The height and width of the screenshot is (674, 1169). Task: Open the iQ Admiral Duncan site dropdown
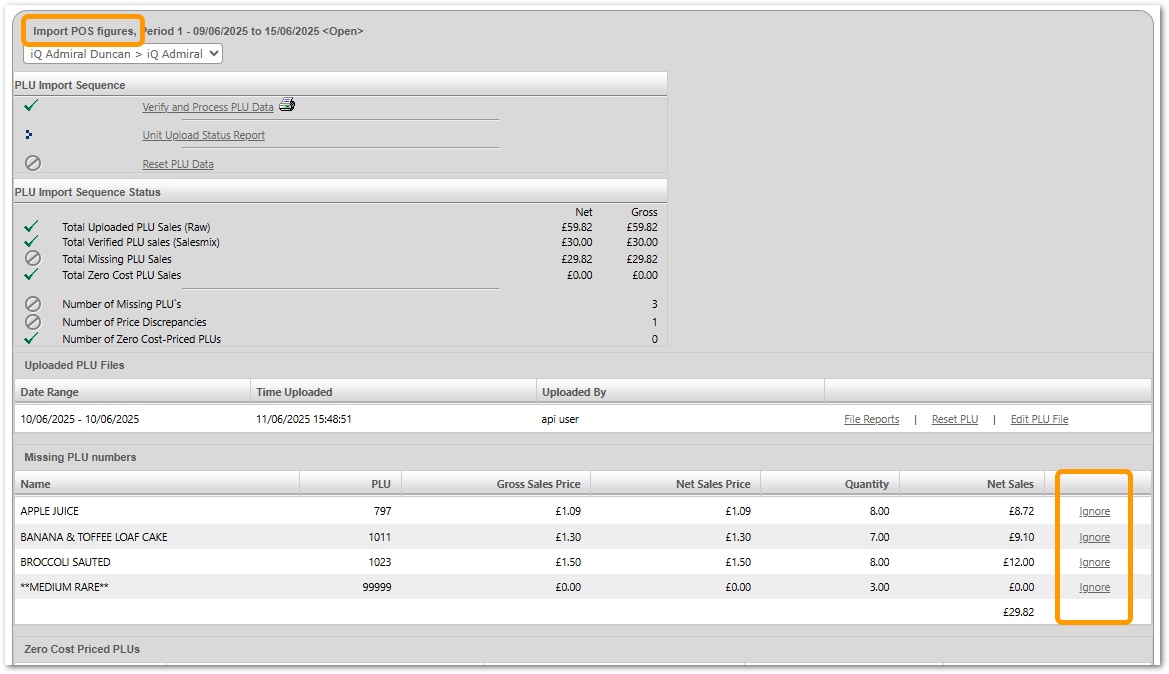(123, 54)
